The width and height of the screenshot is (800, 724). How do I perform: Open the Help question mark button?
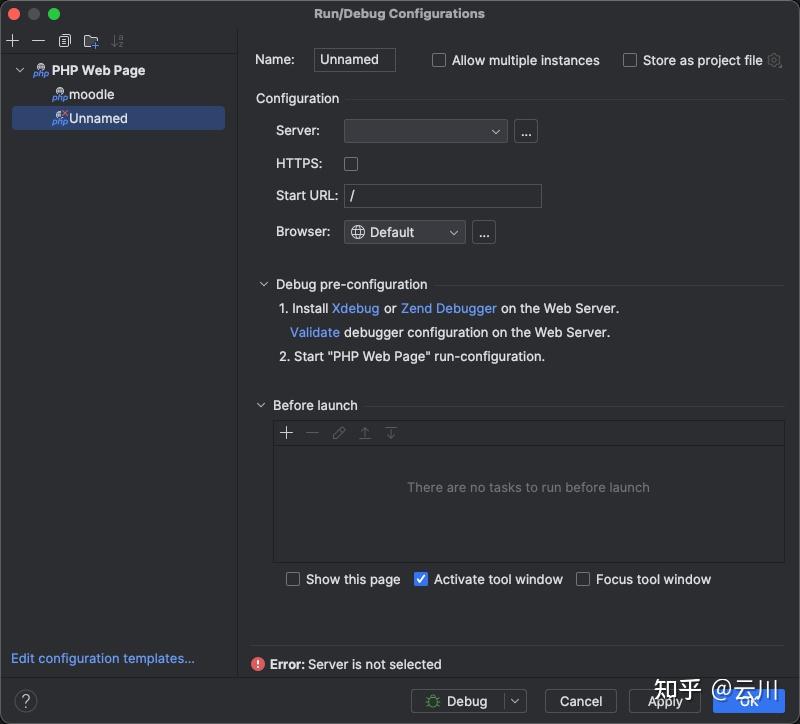(x=27, y=701)
